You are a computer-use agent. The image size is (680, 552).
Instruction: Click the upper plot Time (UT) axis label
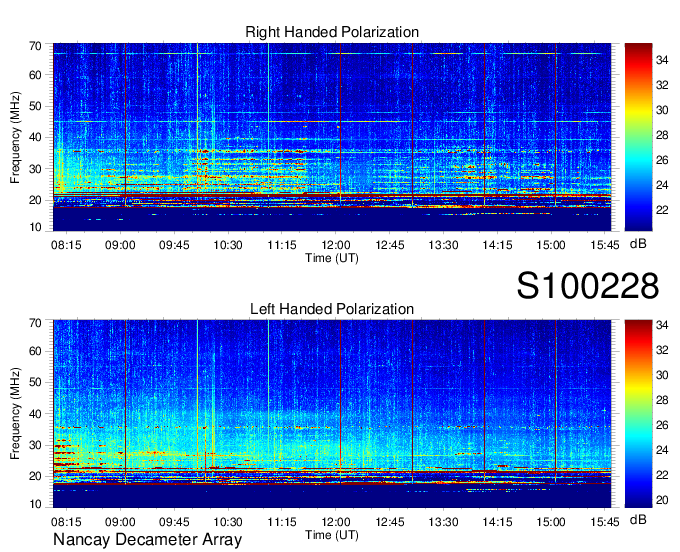332,258
